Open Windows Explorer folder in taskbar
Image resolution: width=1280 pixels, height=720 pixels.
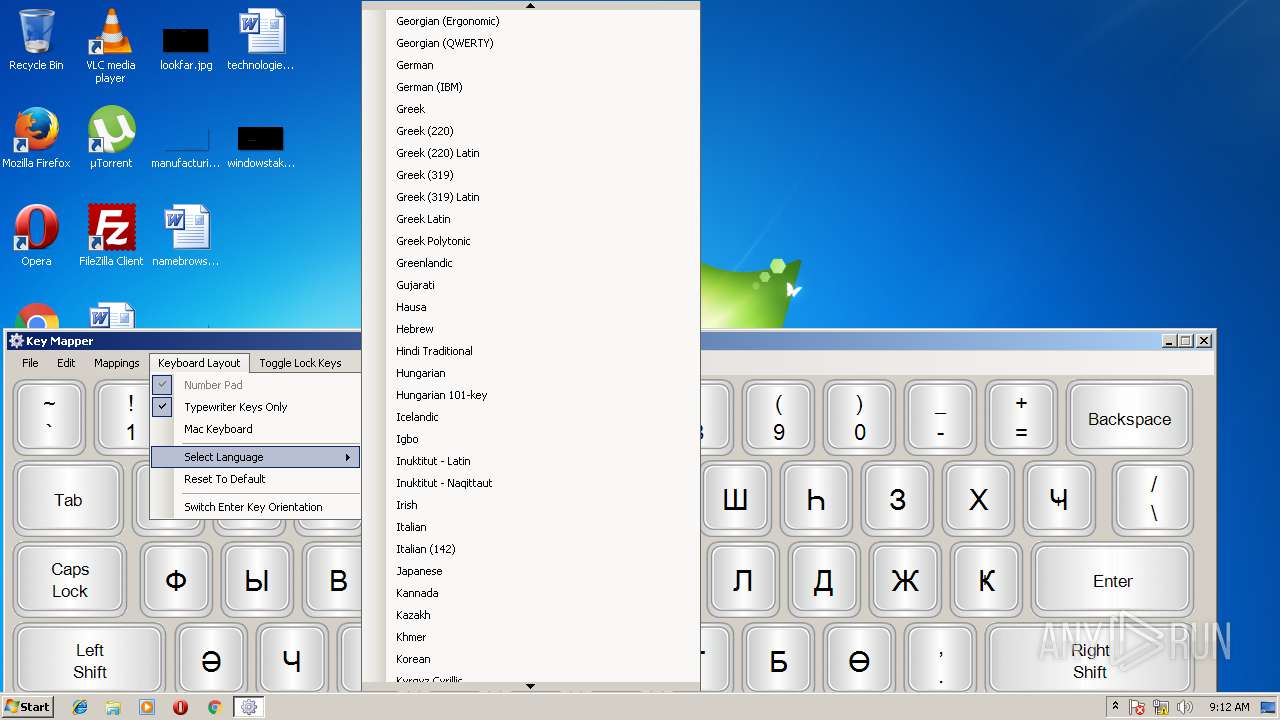point(113,707)
